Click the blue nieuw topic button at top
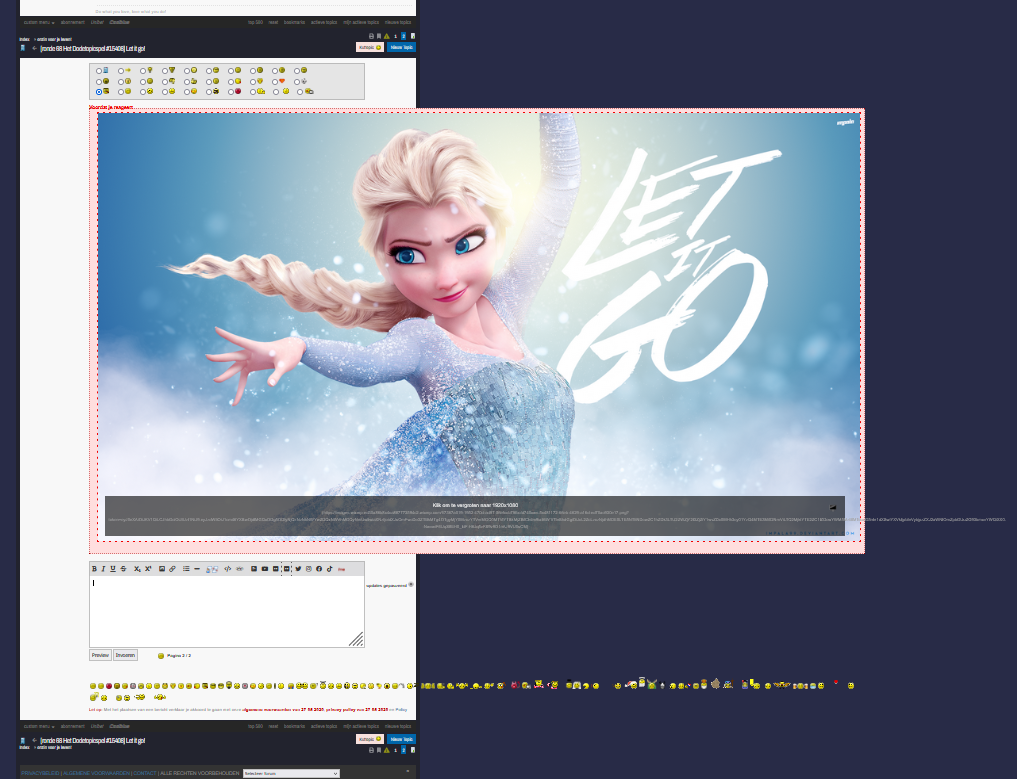1017x779 pixels. point(401,47)
